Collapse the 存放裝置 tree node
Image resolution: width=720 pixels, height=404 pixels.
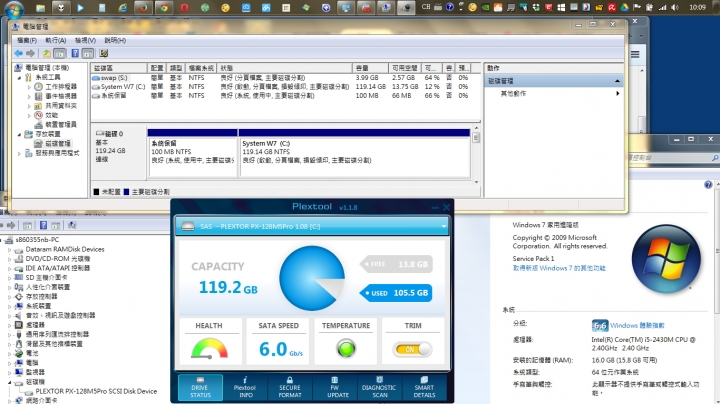coord(20,135)
